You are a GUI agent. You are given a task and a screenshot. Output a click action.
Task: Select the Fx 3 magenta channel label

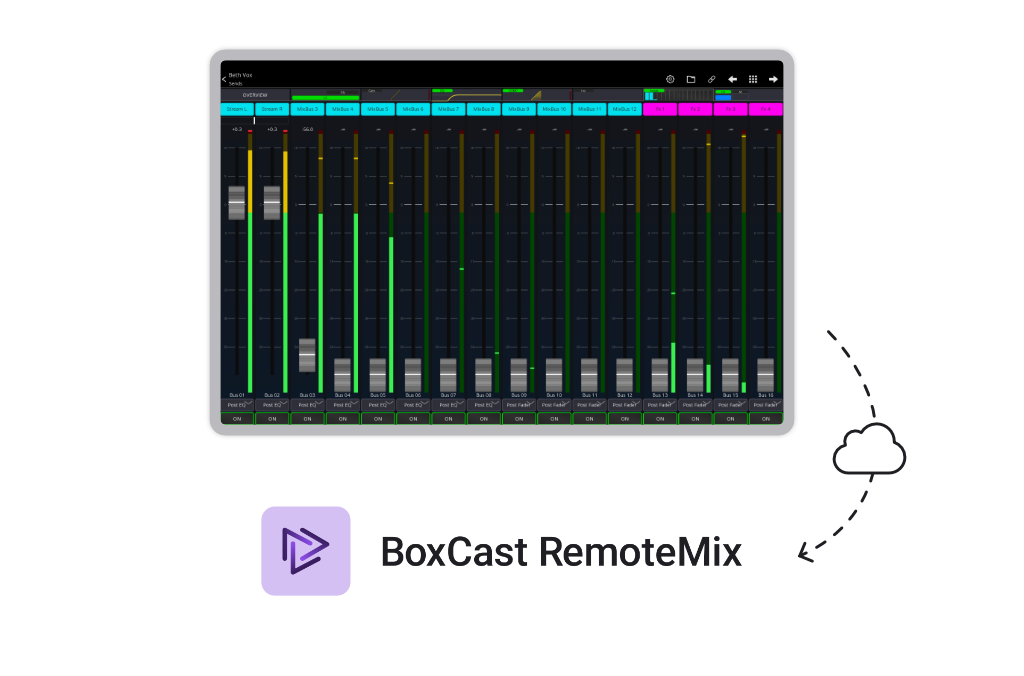coord(731,109)
